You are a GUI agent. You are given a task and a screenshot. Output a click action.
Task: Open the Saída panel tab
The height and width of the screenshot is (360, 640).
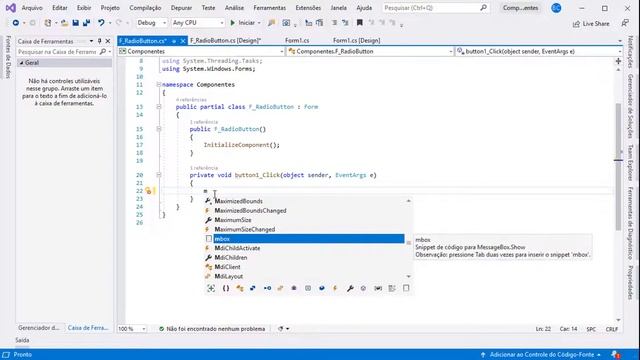pyautogui.click(x=22, y=340)
